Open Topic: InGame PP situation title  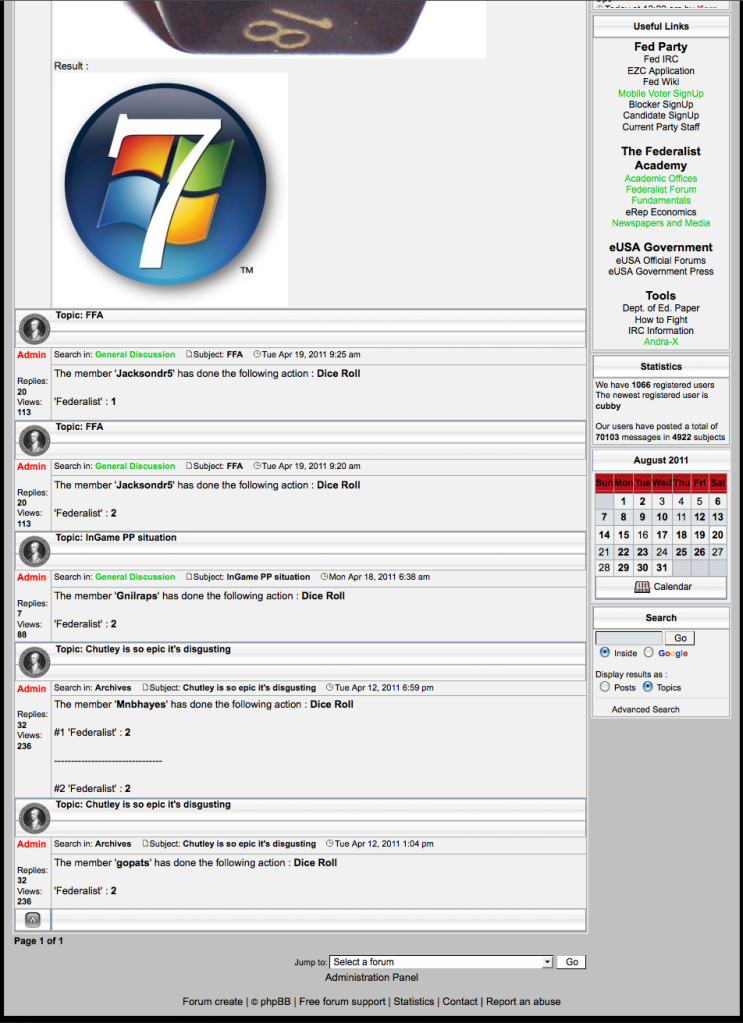(116, 538)
